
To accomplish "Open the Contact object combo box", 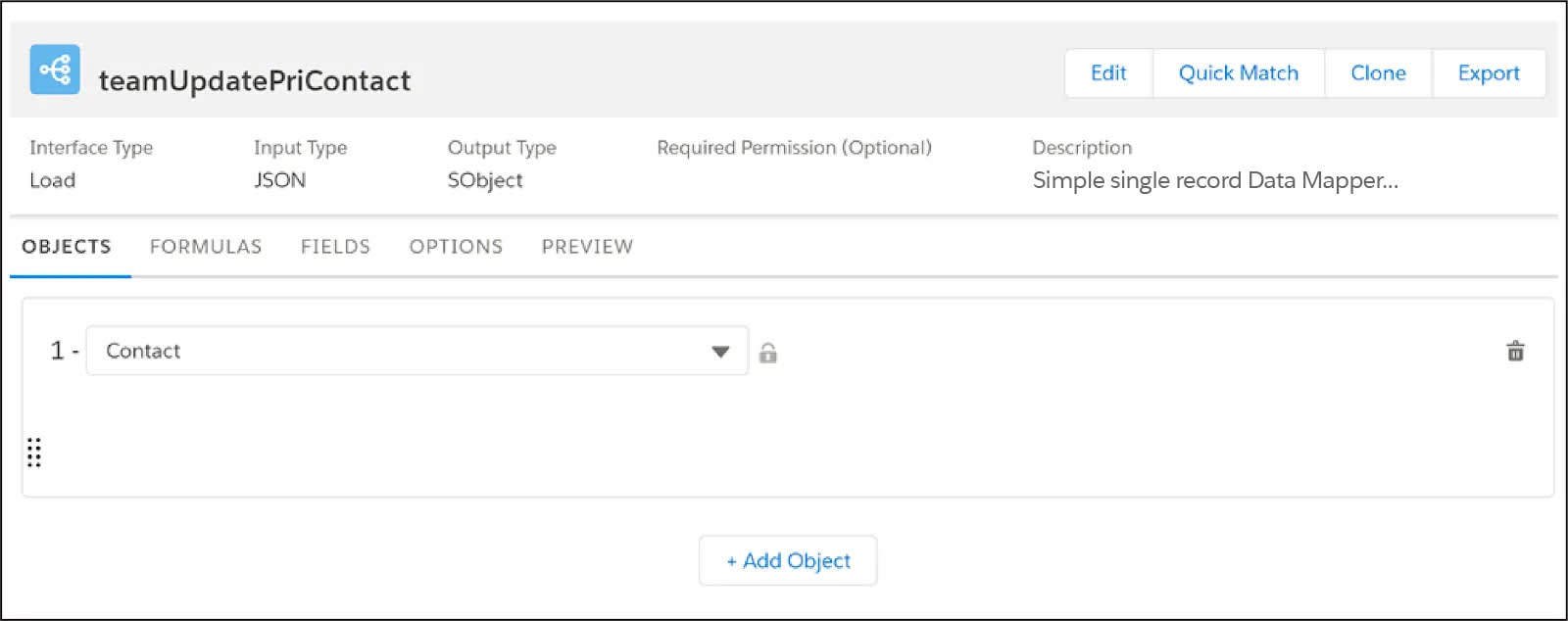I will (417, 351).
